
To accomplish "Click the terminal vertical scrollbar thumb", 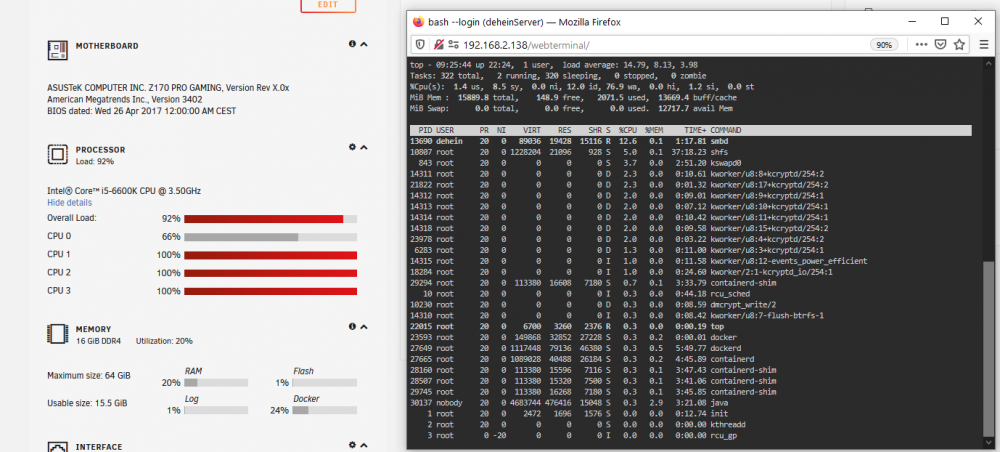I will click(989, 348).
